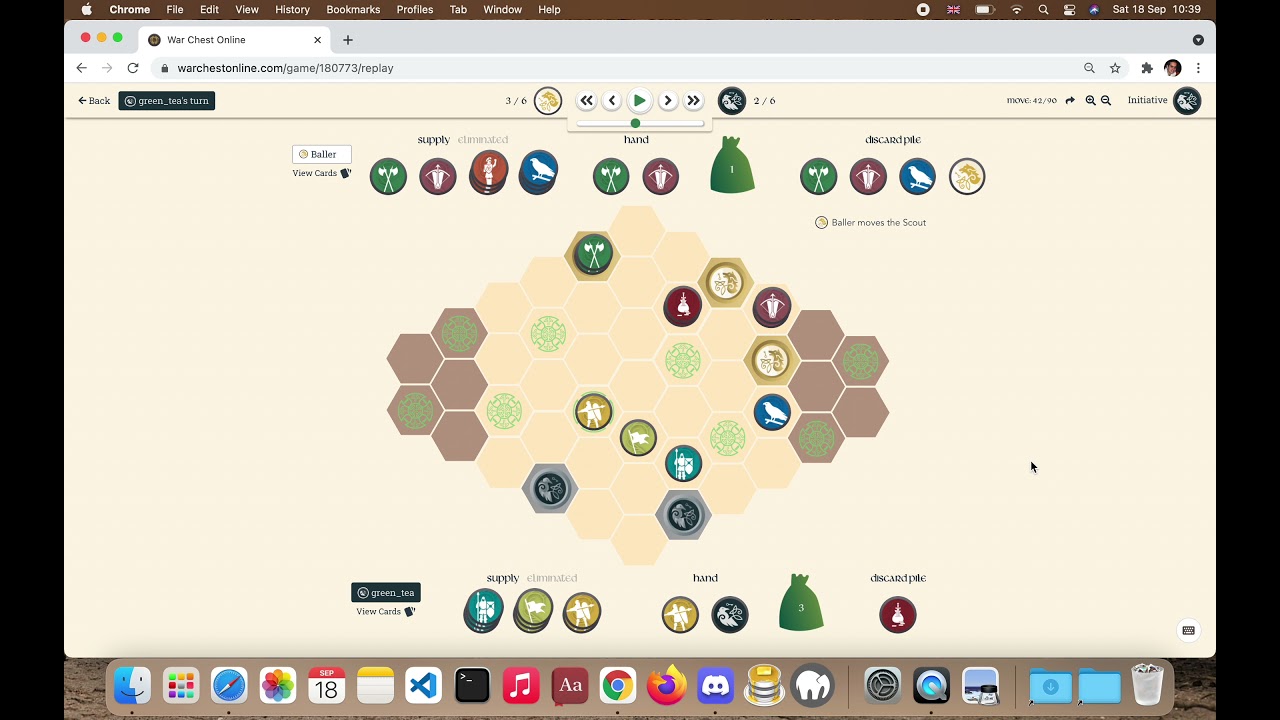Select the green_tea player name tag
Viewport: 1280px width, 720px height.
click(385, 592)
